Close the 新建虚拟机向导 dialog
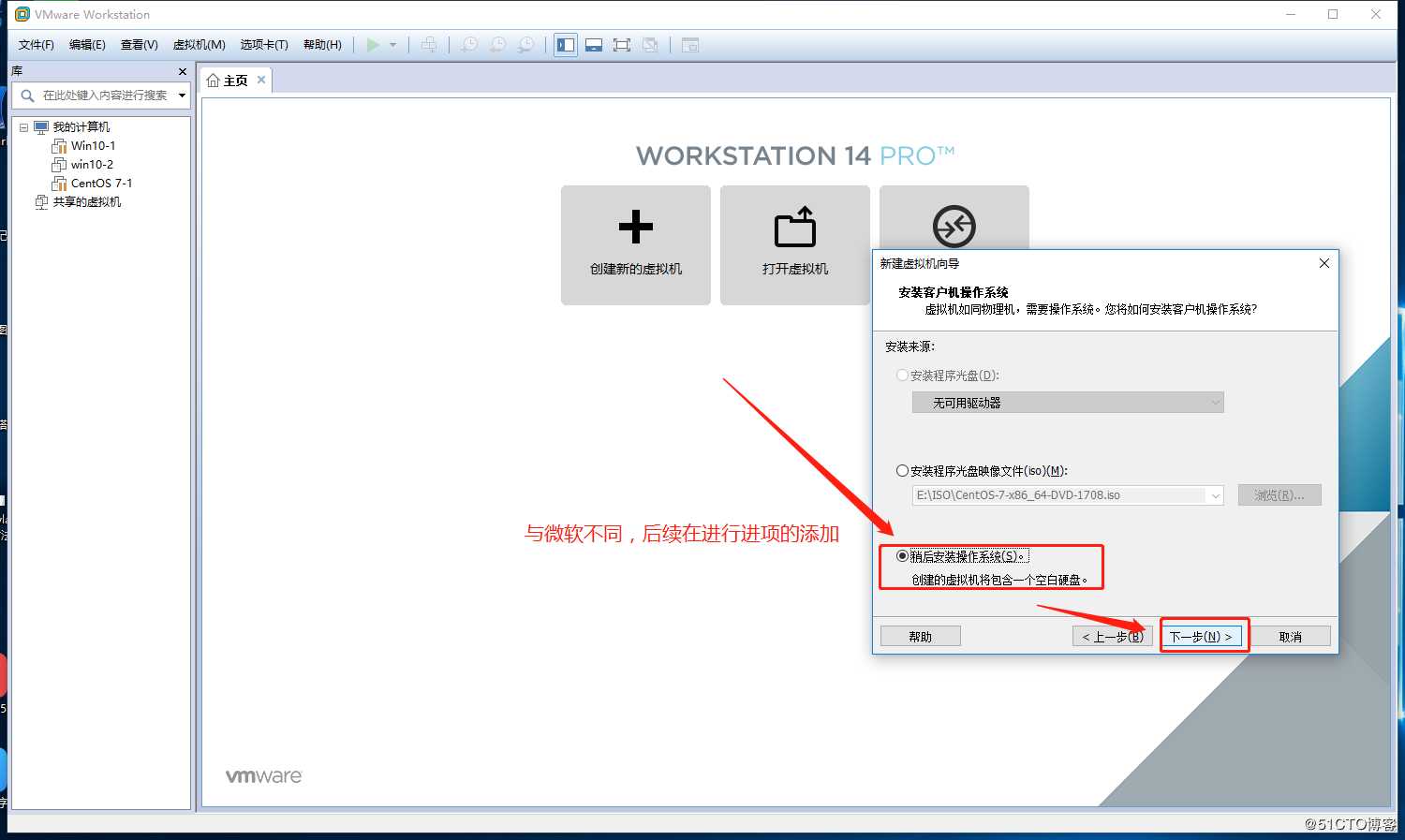This screenshot has height=840, width=1405. [1324, 263]
